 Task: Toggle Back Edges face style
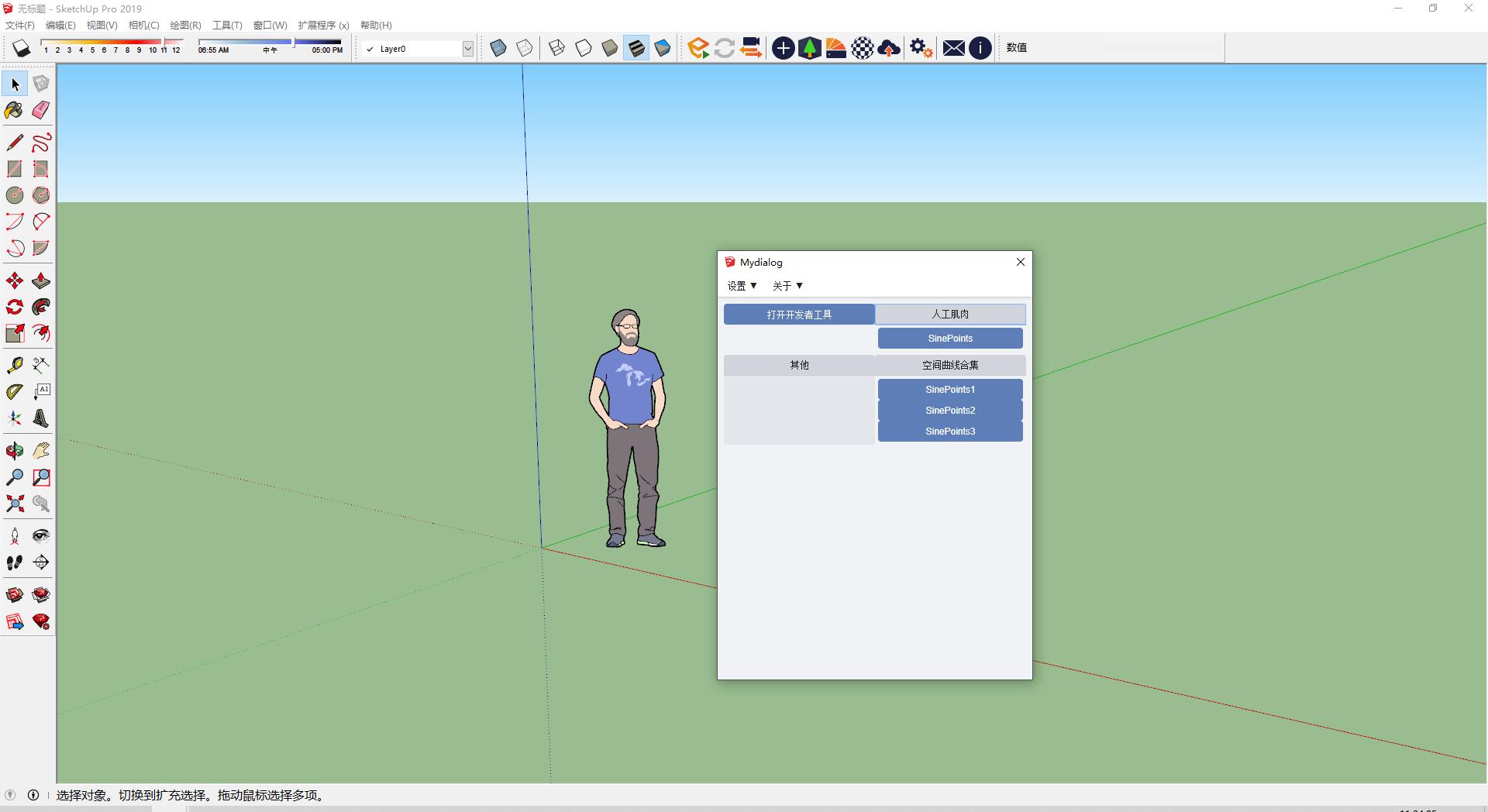point(525,48)
